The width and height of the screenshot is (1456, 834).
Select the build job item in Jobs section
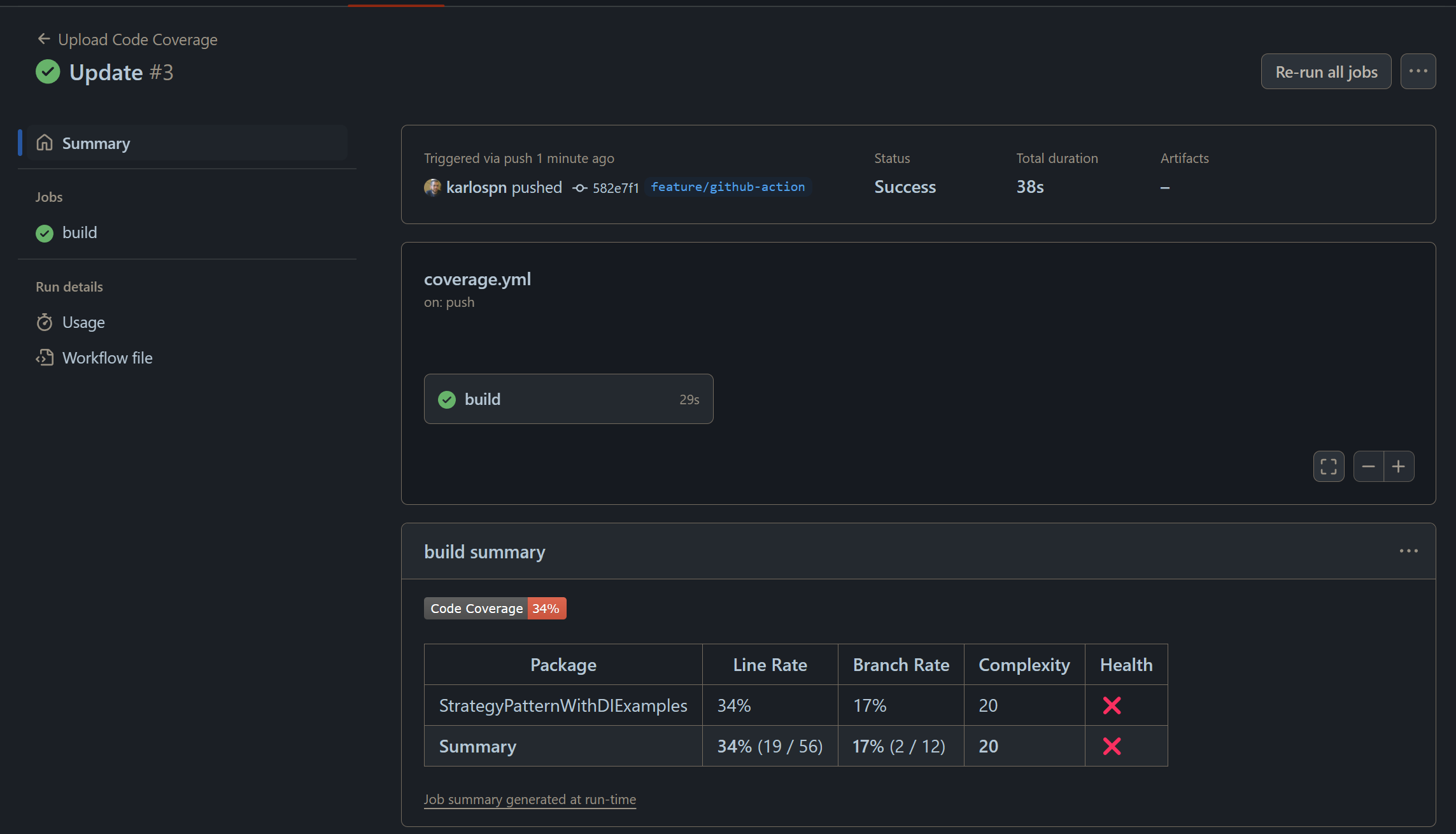(80, 232)
